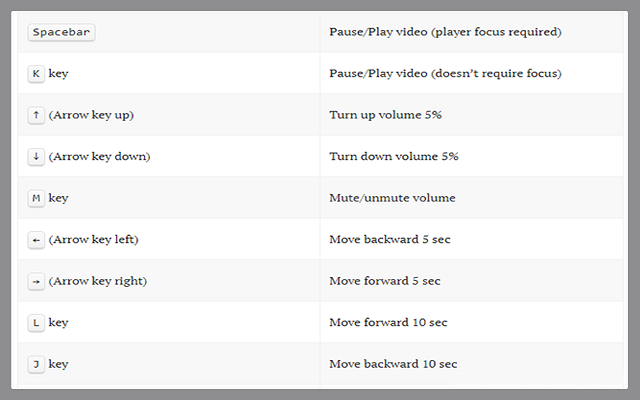Click the "Move forward 10 sec" text
640x400 pixels.
click(388, 323)
